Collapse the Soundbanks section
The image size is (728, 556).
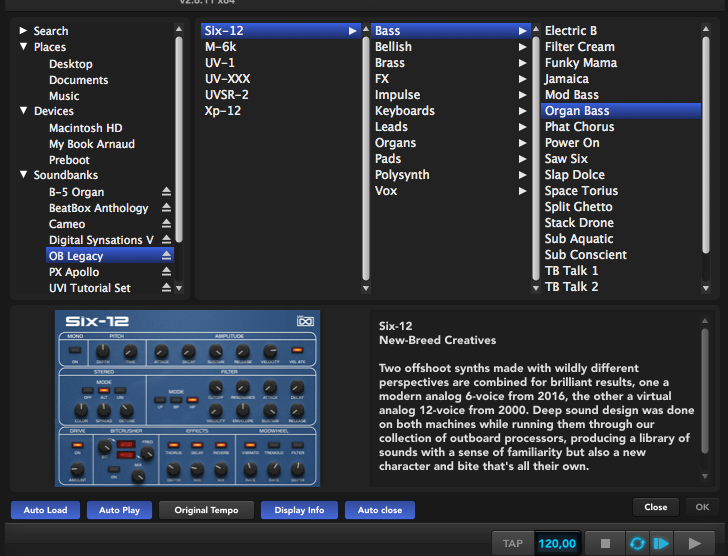(23, 175)
